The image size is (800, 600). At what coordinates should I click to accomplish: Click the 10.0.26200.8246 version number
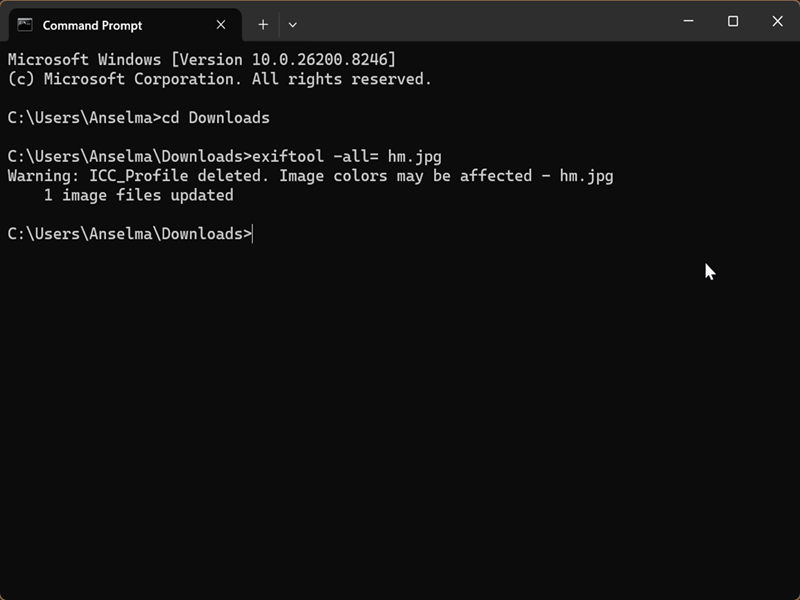pyautogui.click(x=320, y=60)
